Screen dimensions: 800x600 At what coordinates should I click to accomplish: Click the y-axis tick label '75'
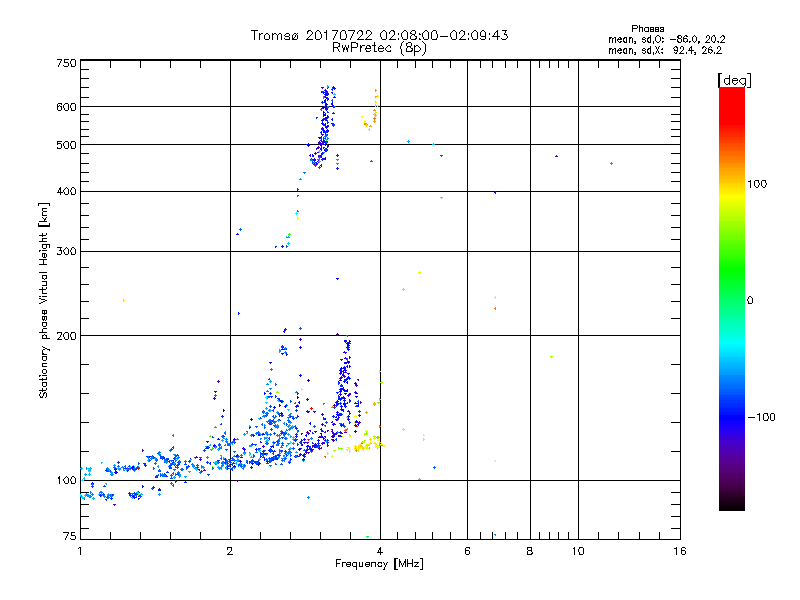[x=69, y=536]
